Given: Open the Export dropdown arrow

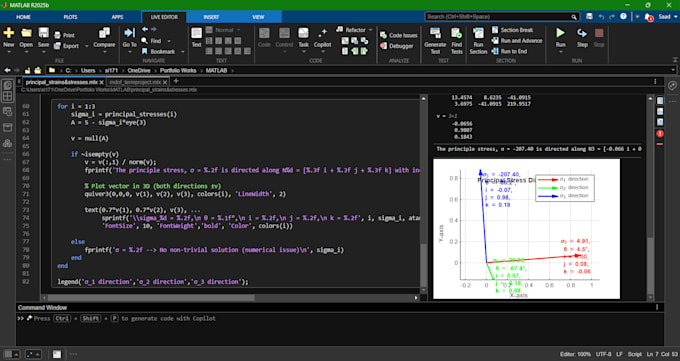Looking at the screenshot, I should point(86,46).
